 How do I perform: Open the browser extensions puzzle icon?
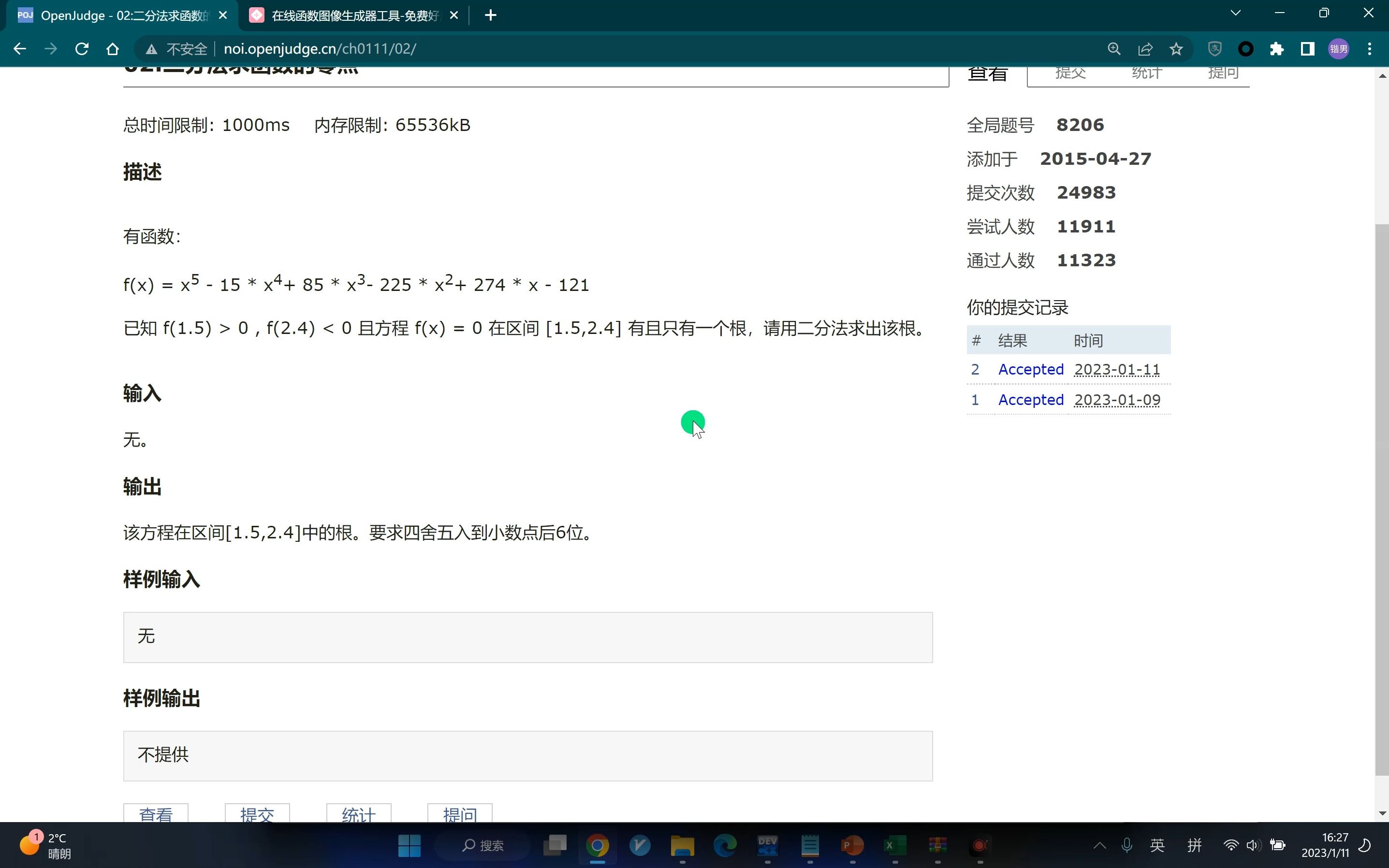click(1276, 49)
